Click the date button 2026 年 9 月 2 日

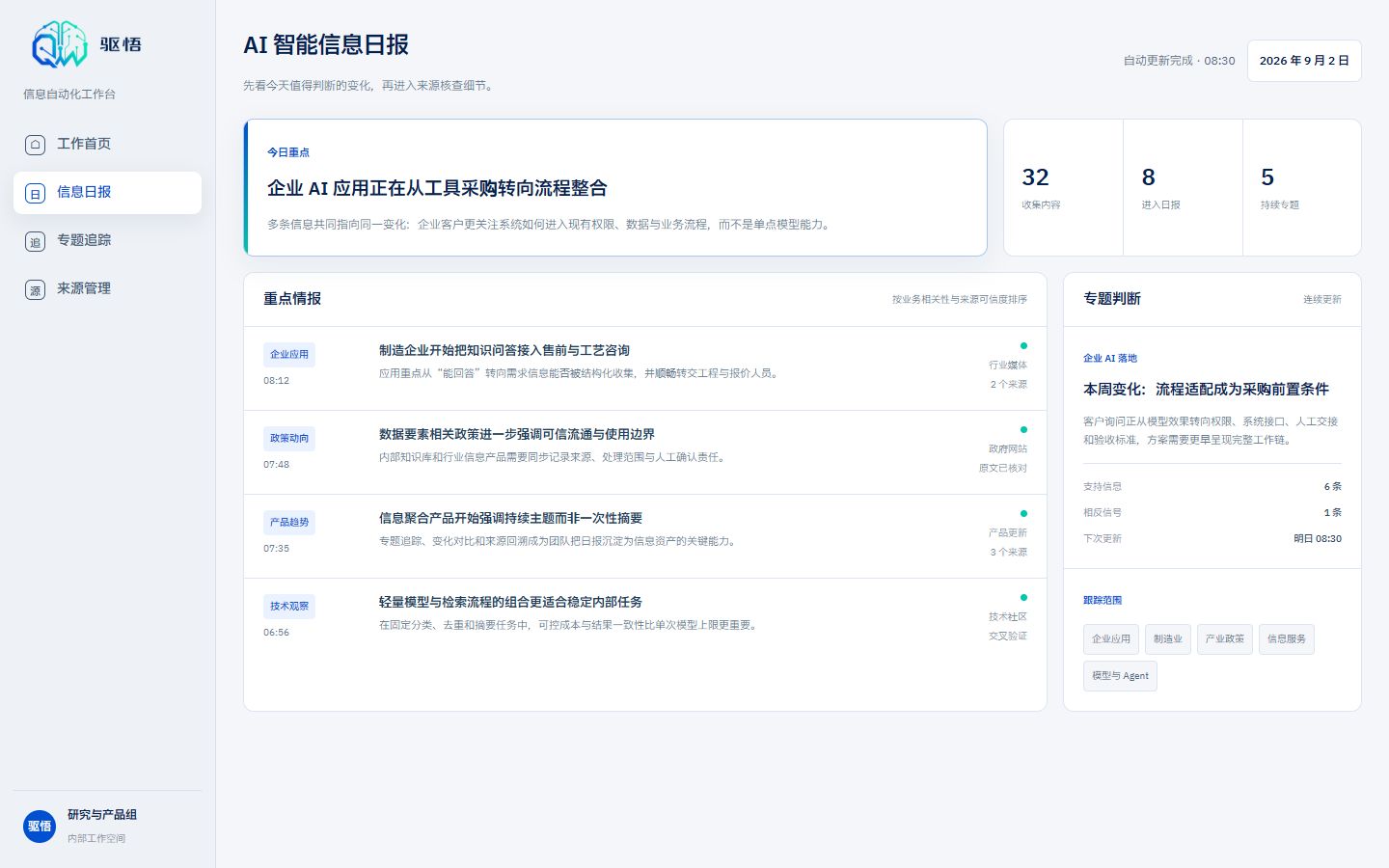coord(1304,61)
